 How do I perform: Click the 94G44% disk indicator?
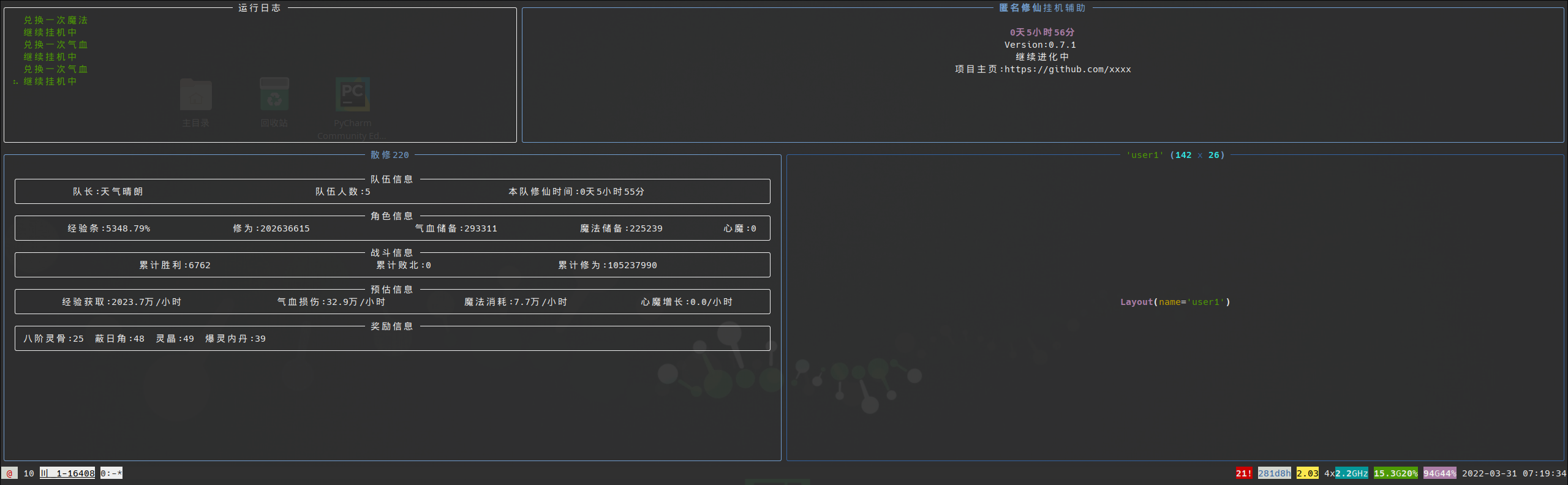click(x=1440, y=473)
